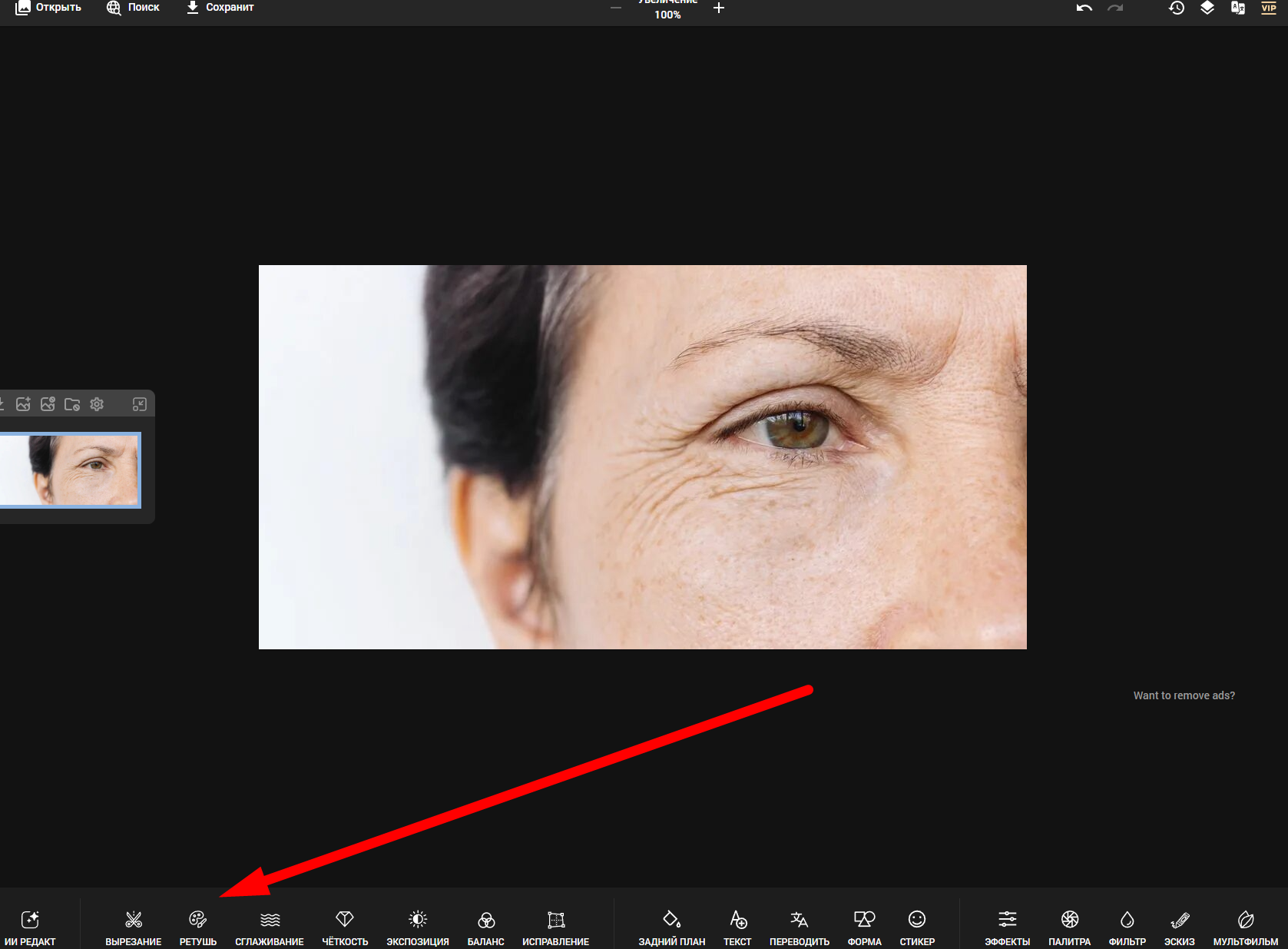Open the СТИКЕР sticker tool
Image resolution: width=1288 pixels, height=949 pixels.
917,927
